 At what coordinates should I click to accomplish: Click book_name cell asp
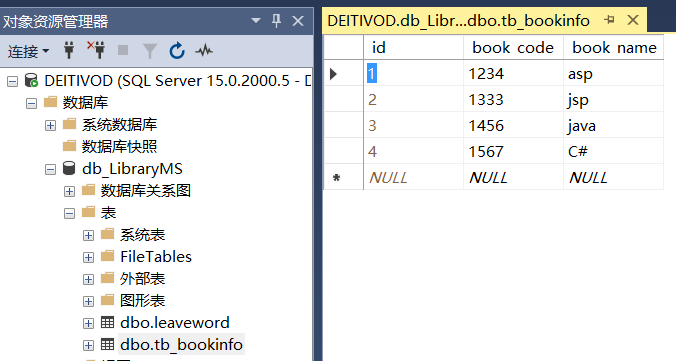[613, 74]
